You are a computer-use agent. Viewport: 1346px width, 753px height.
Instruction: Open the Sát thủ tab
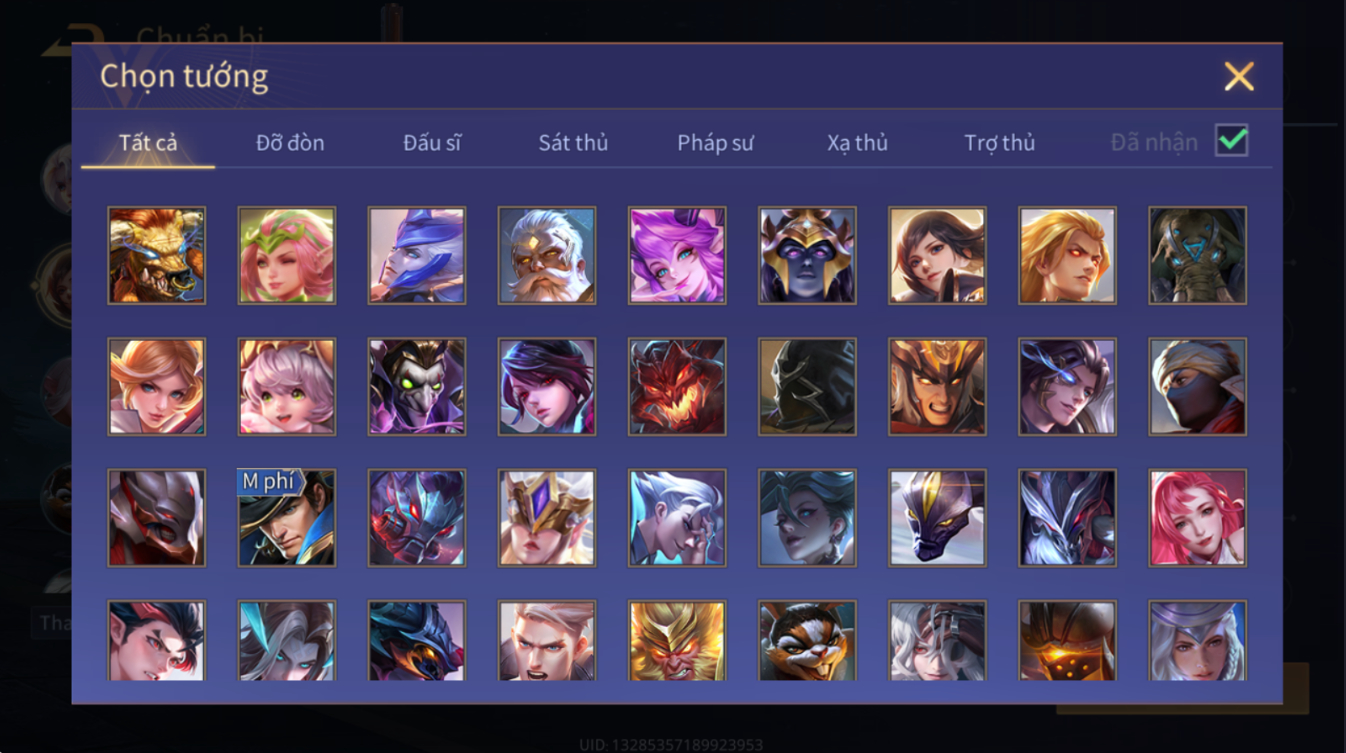pyautogui.click(x=573, y=143)
